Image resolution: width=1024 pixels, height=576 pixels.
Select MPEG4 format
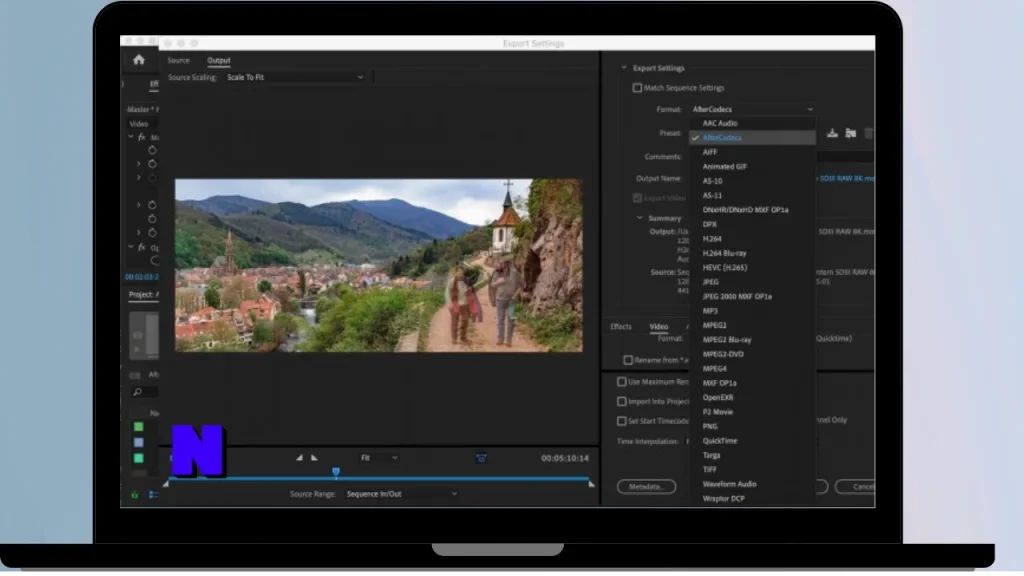[752, 368]
